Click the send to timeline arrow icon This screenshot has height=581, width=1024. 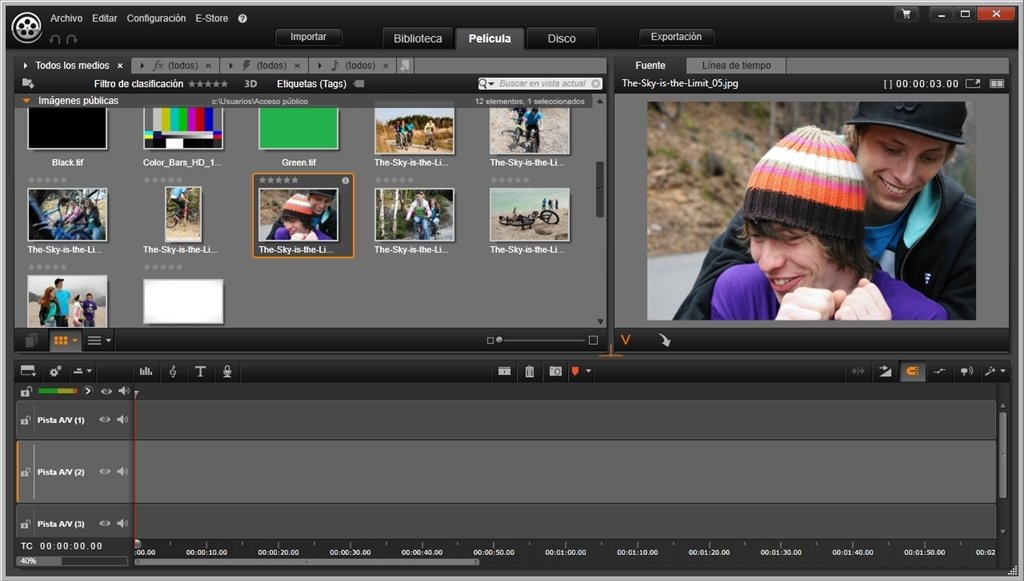tap(664, 340)
